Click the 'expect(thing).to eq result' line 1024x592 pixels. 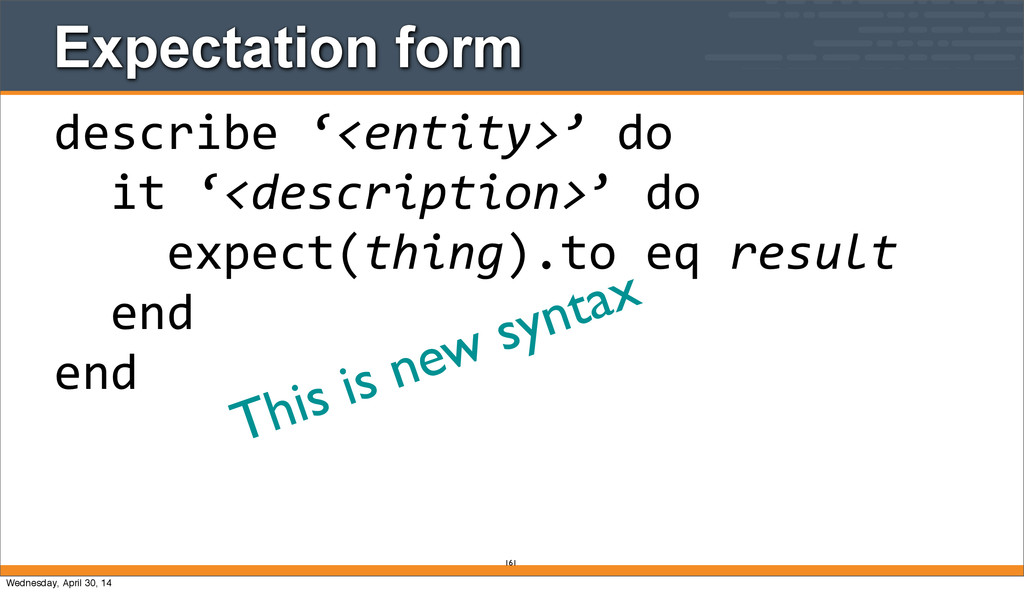pos(532,254)
